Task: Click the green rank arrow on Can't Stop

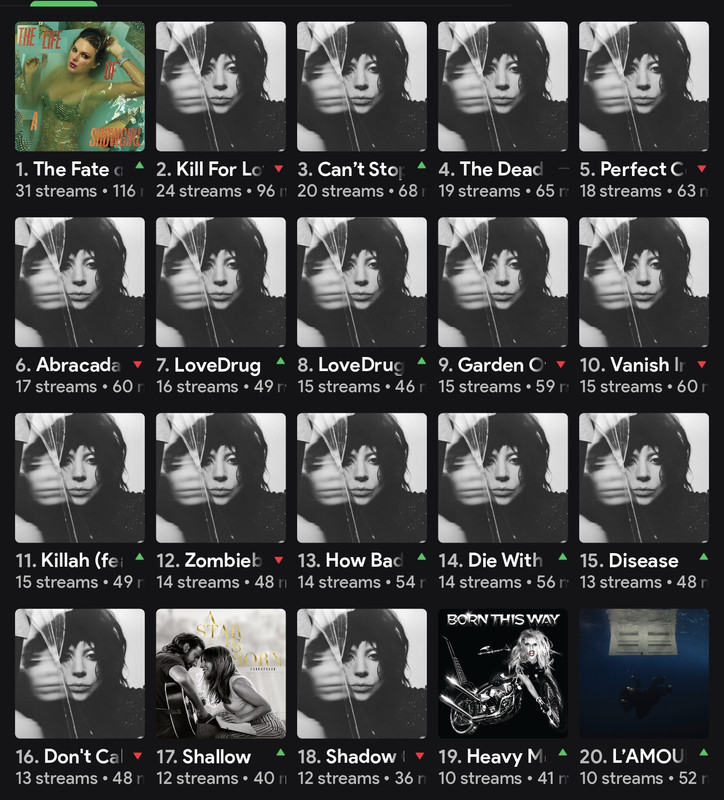Action: pos(421,165)
